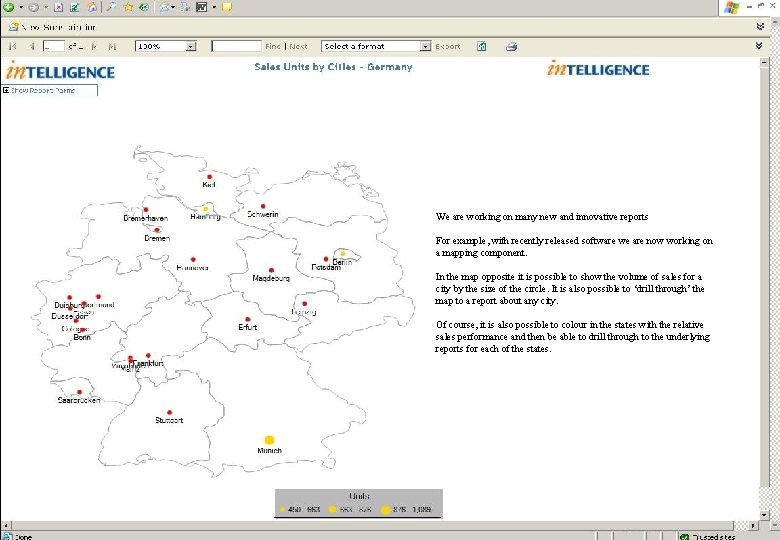780x540 pixels.
Task: Click the vertical scrollbar down arrow
Action: (765, 515)
